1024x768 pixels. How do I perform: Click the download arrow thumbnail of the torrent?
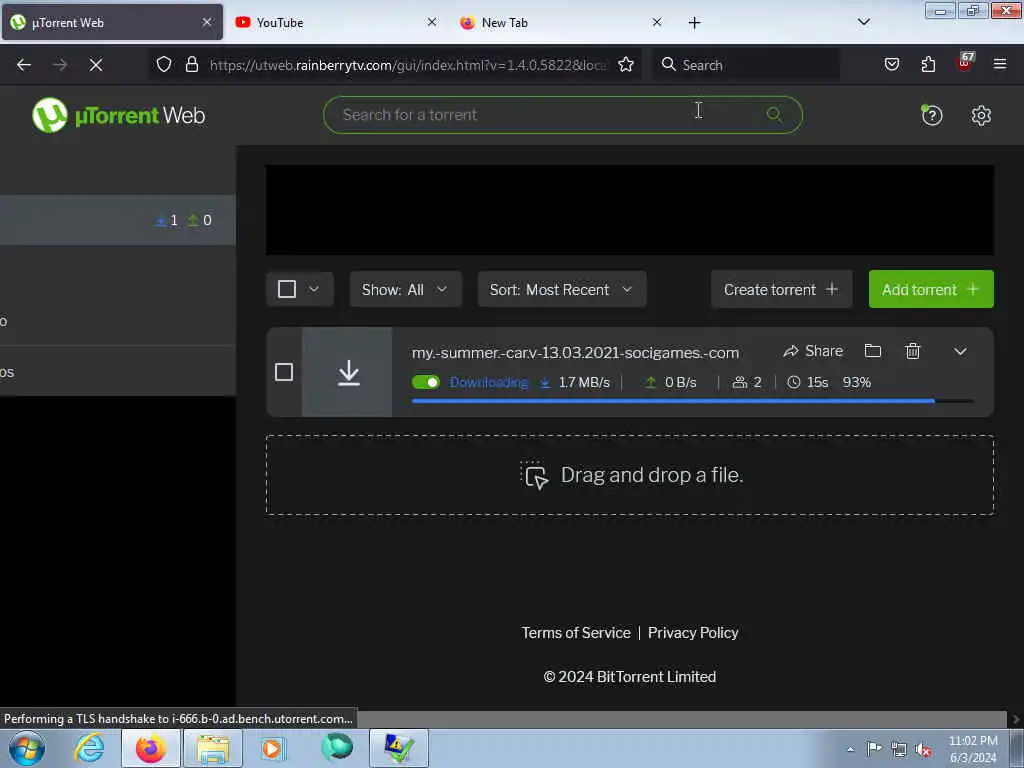click(347, 372)
